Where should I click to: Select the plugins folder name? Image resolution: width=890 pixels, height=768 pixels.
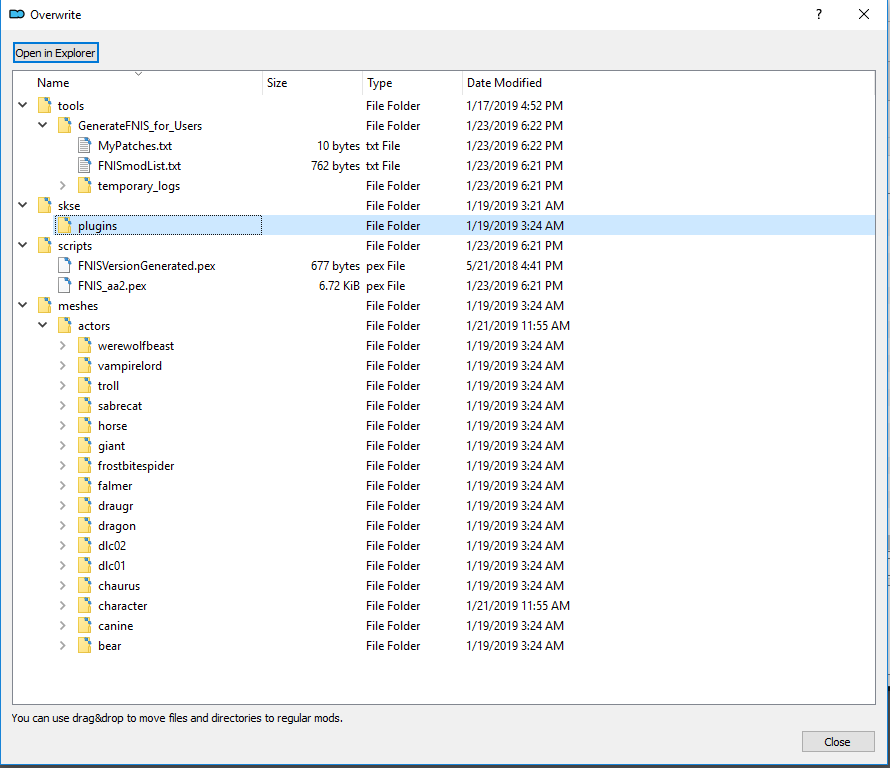point(98,226)
